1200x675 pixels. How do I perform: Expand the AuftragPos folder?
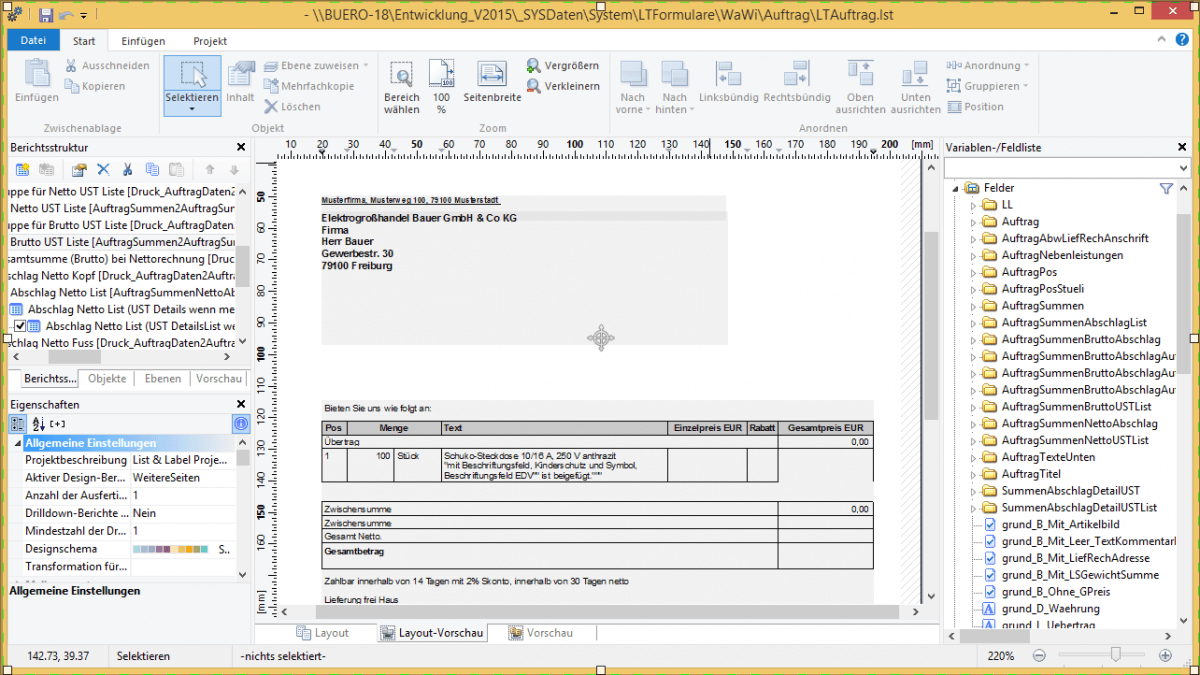pyautogui.click(x=972, y=272)
